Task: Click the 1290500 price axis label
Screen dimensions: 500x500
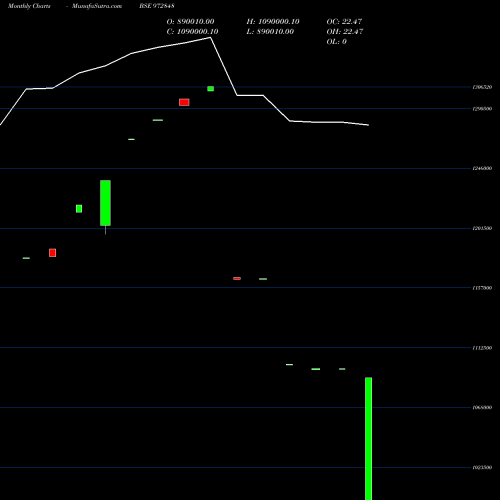Action: (482, 109)
